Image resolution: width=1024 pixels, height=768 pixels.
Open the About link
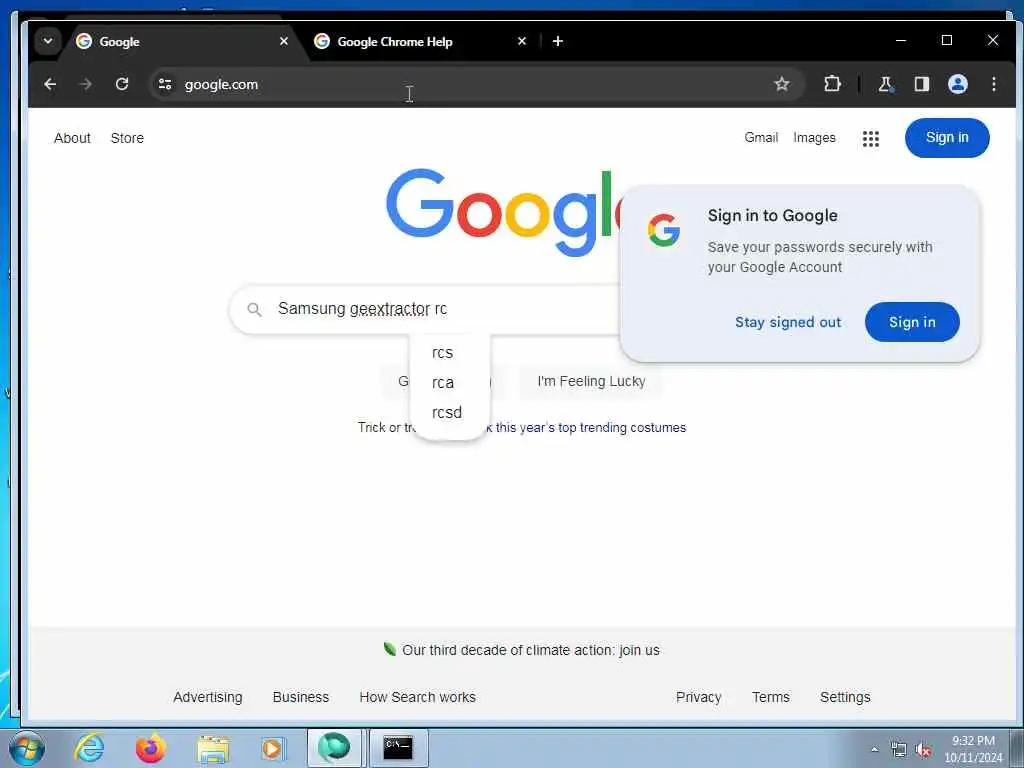coord(72,138)
